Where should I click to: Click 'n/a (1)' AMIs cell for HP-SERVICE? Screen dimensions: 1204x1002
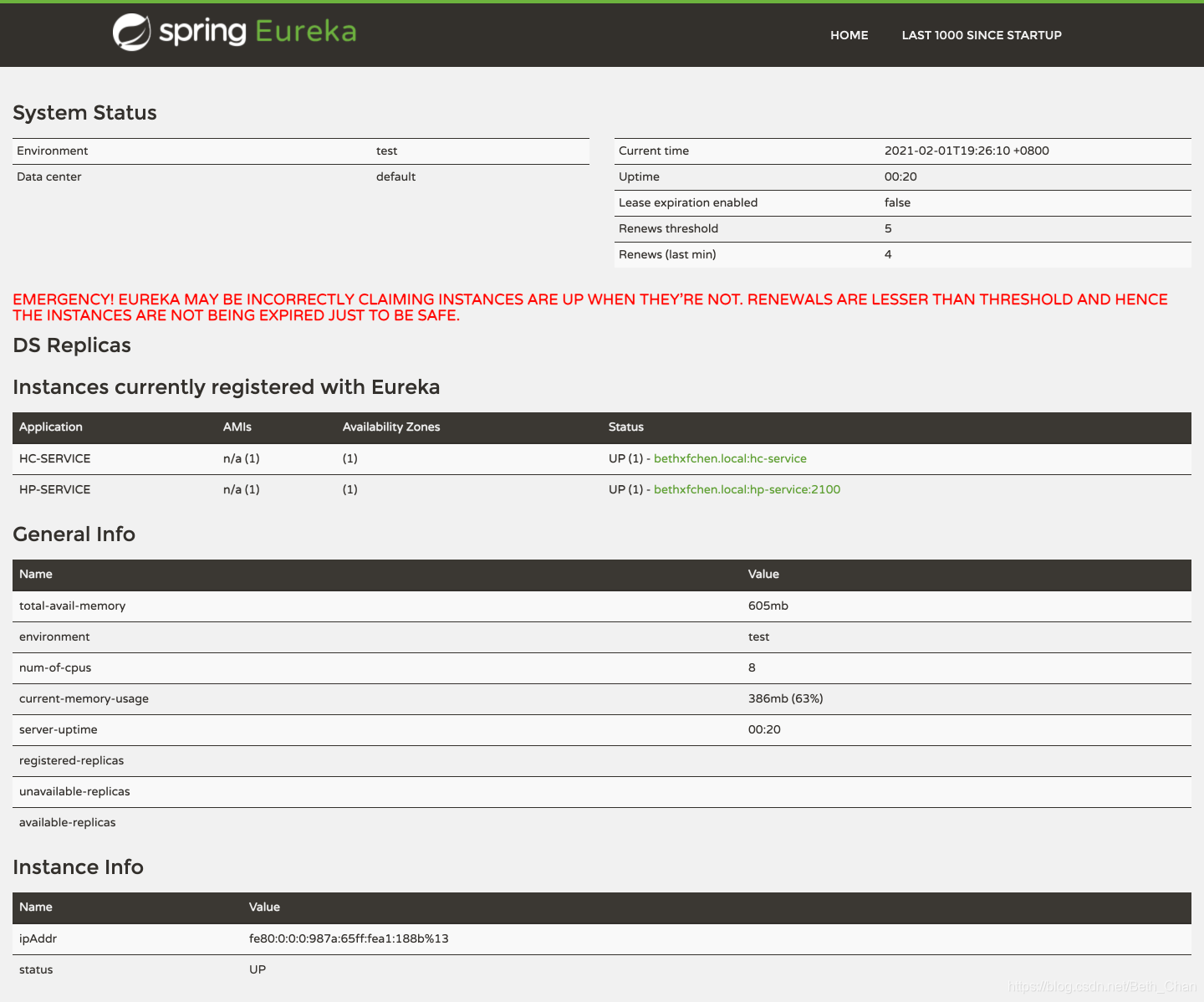click(x=242, y=489)
